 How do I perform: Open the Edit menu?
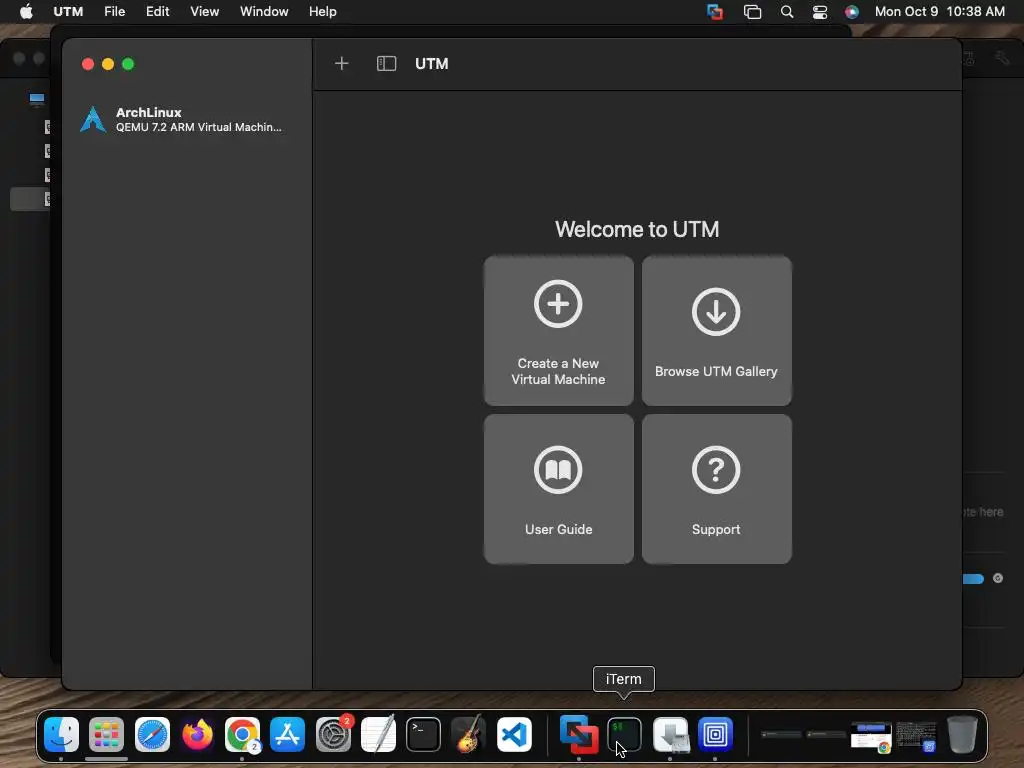(157, 12)
